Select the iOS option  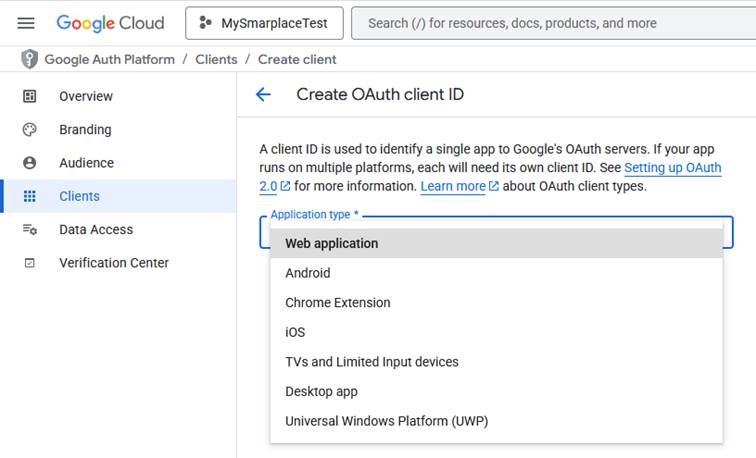coord(295,332)
